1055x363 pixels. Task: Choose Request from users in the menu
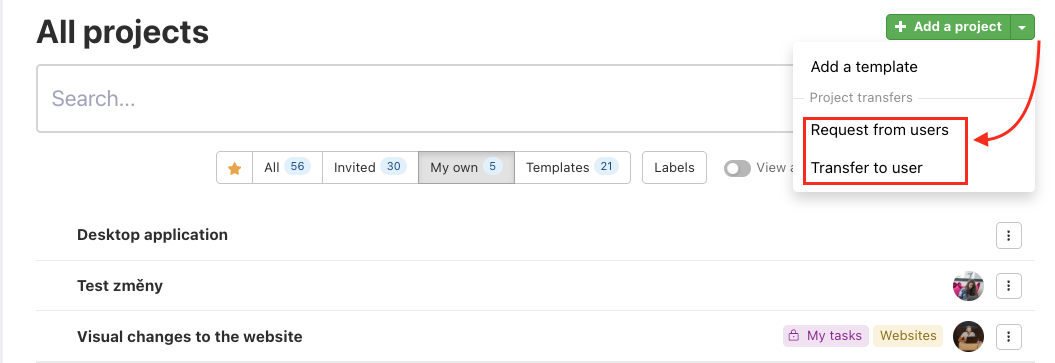click(x=879, y=130)
